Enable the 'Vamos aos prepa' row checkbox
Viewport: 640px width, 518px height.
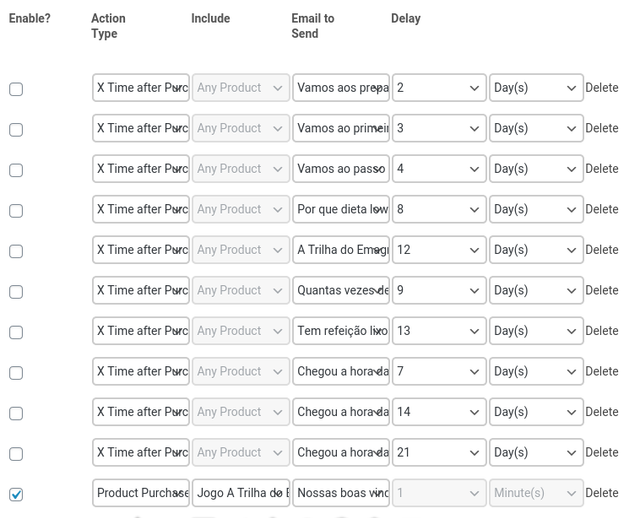coord(16,89)
